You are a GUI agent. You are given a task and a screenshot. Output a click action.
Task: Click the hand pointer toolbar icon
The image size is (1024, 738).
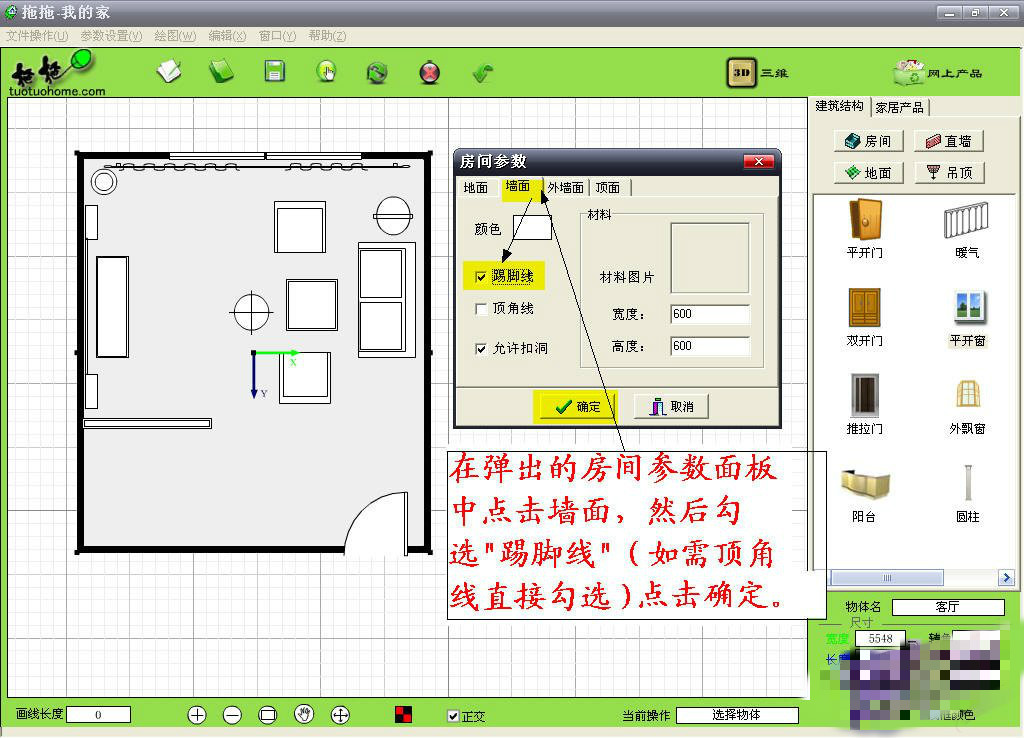[326, 72]
